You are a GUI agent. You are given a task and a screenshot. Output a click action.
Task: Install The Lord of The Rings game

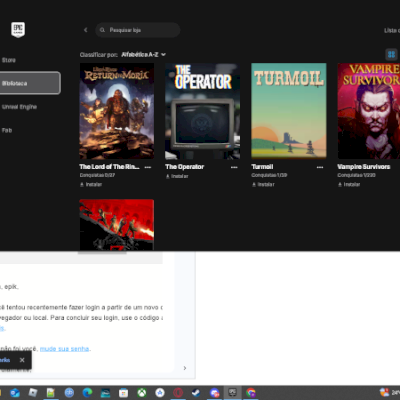[x=91, y=184]
